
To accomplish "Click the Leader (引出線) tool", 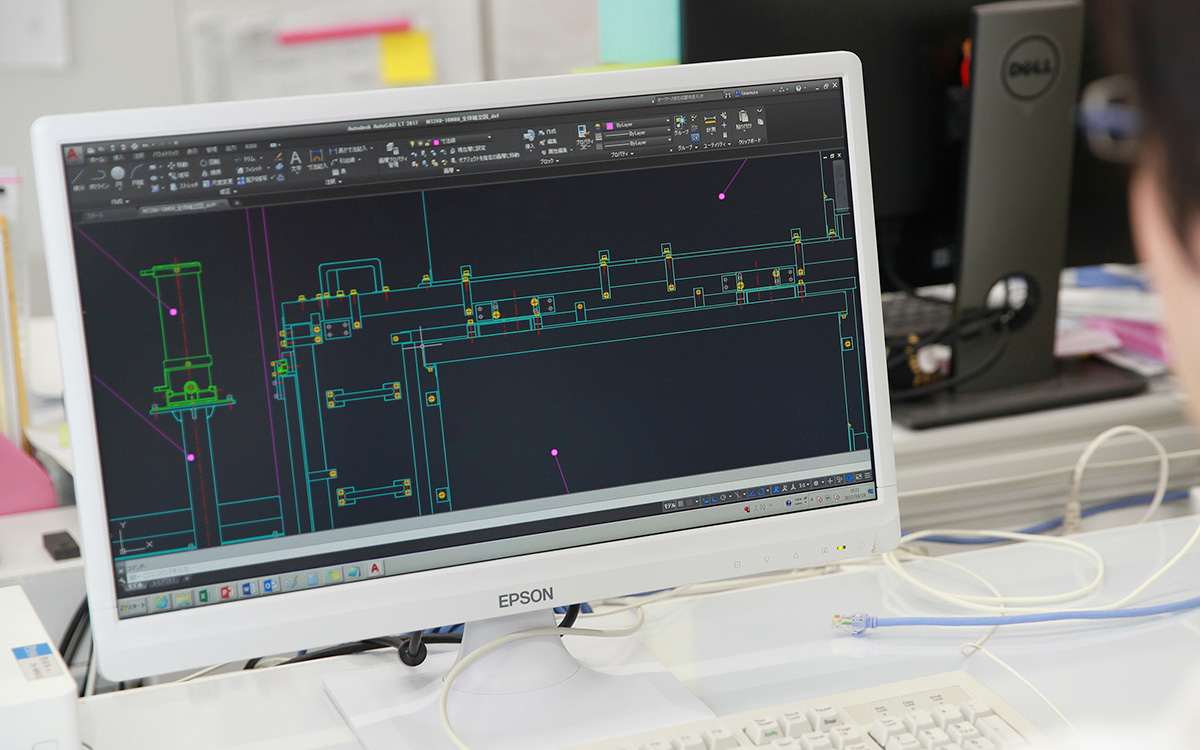I will (x=345, y=160).
